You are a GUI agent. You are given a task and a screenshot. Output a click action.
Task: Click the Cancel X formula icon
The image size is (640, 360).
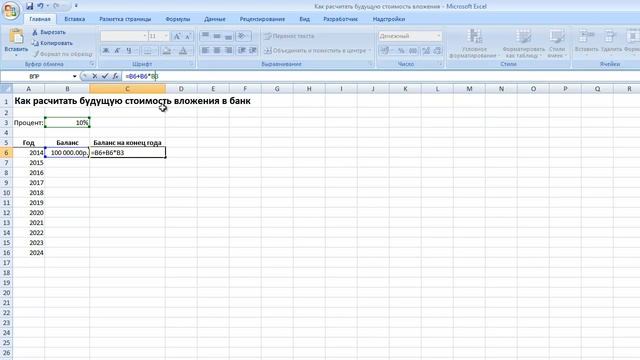[95, 76]
